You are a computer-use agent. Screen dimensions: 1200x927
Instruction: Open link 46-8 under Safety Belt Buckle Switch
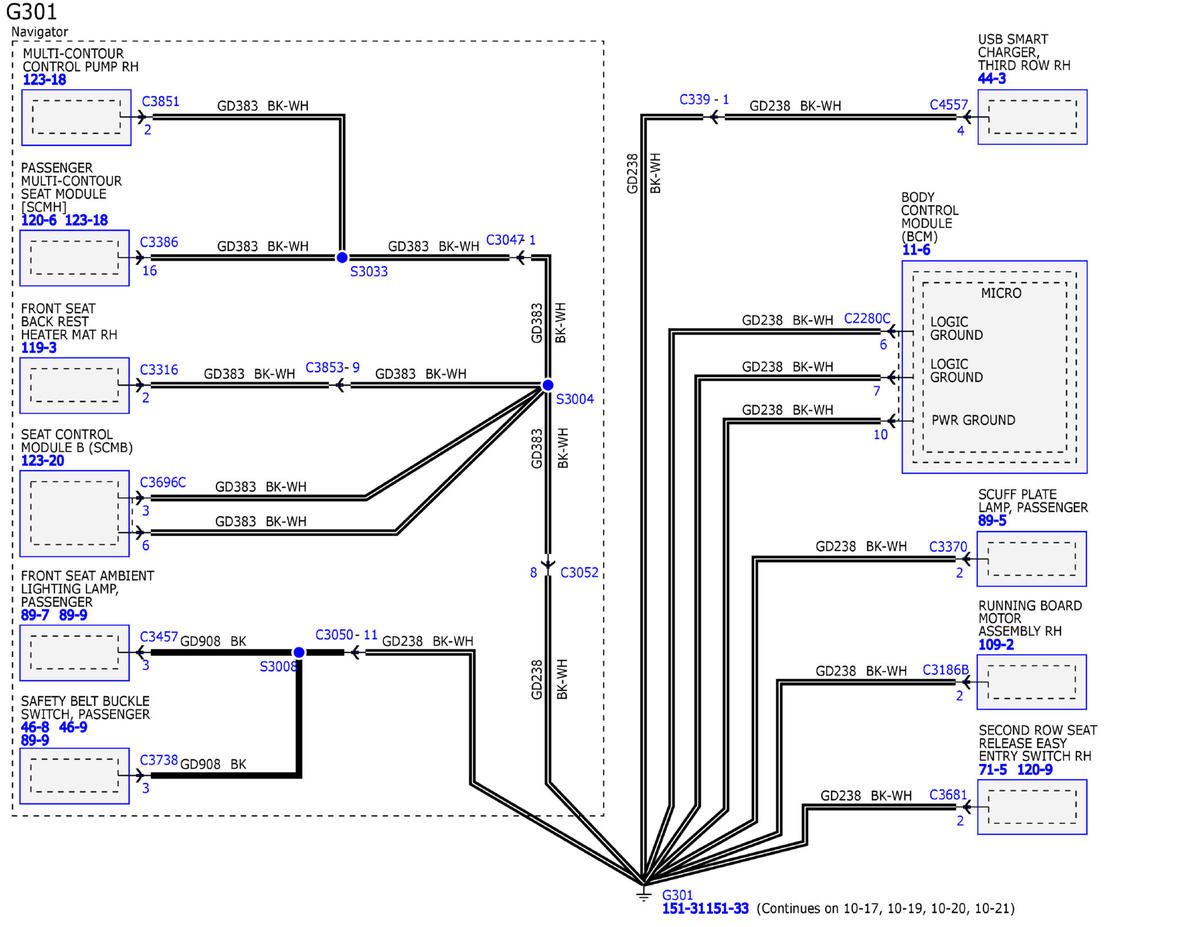click(x=36, y=728)
